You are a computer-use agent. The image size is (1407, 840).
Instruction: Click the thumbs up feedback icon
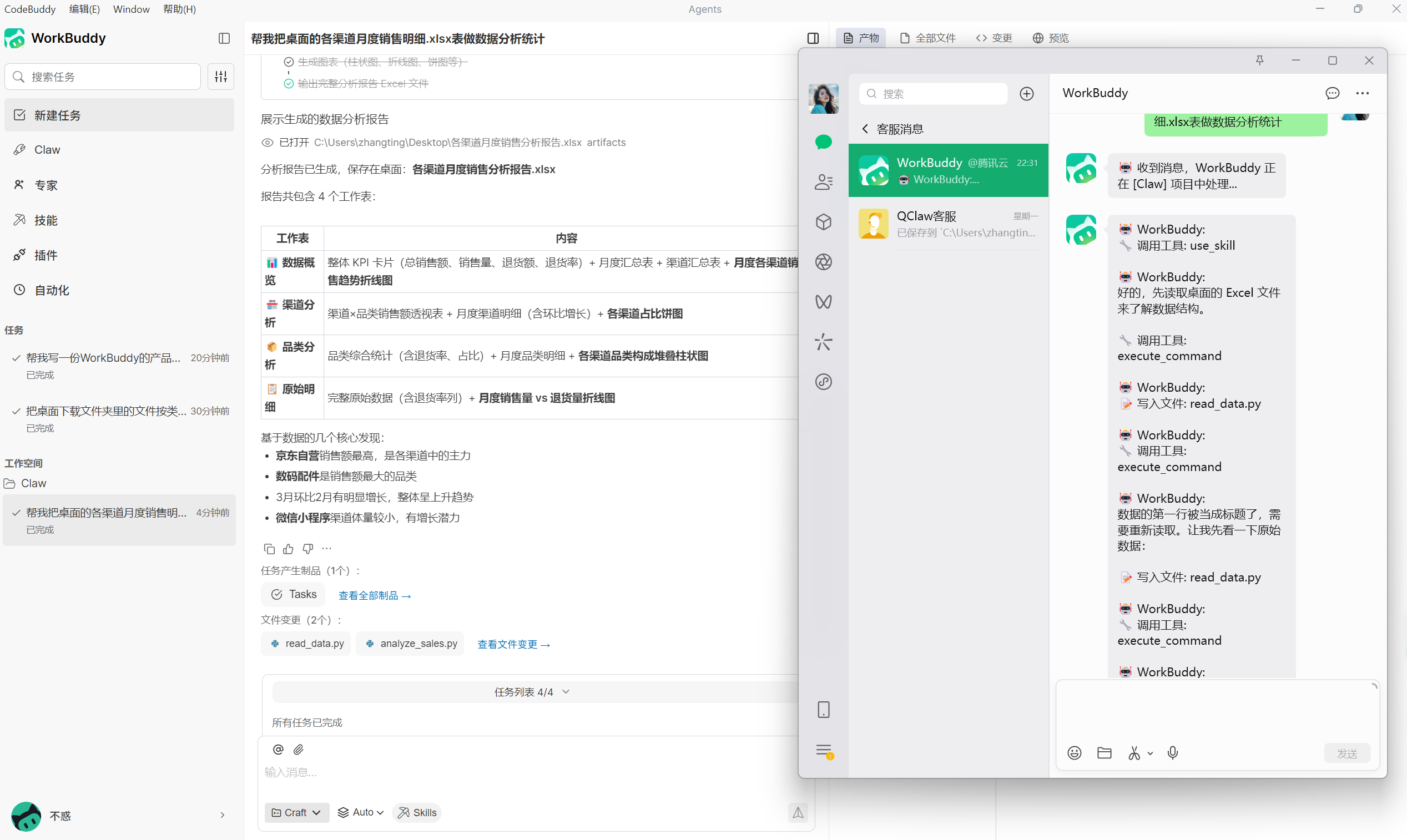pyautogui.click(x=288, y=549)
